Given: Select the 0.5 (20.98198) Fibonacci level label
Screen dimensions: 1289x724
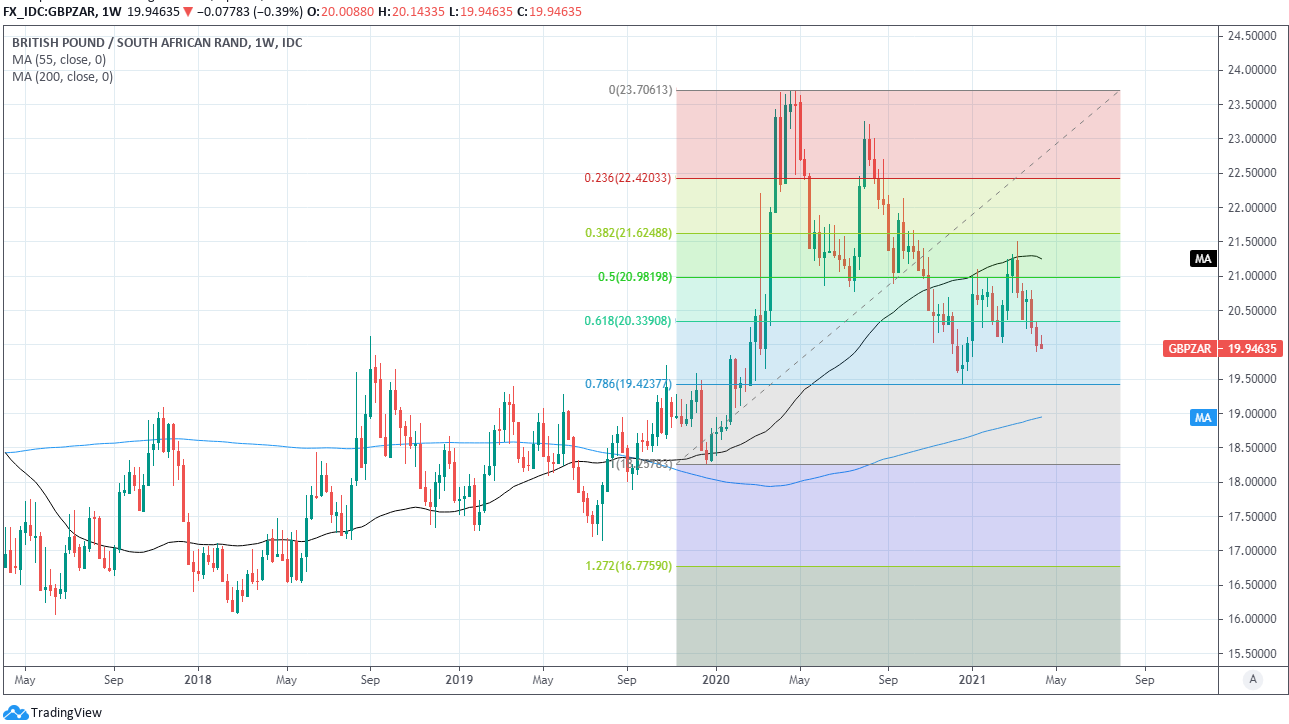Looking at the screenshot, I should pos(634,277).
